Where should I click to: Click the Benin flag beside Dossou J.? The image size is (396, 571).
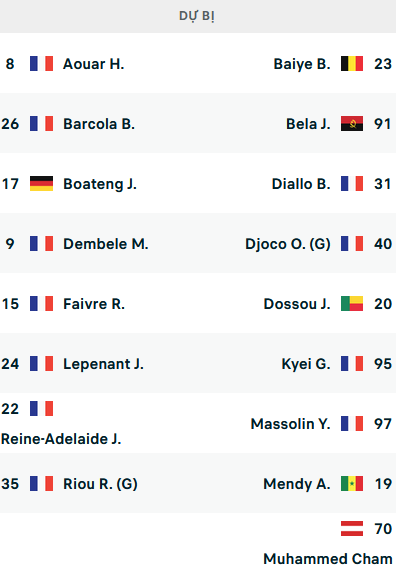(x=352, y=303)
